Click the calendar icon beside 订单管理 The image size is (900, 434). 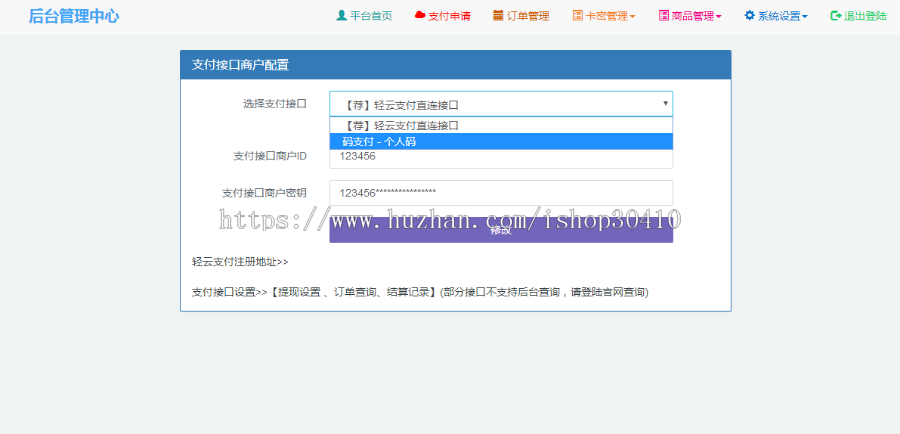tap(498, 16)
